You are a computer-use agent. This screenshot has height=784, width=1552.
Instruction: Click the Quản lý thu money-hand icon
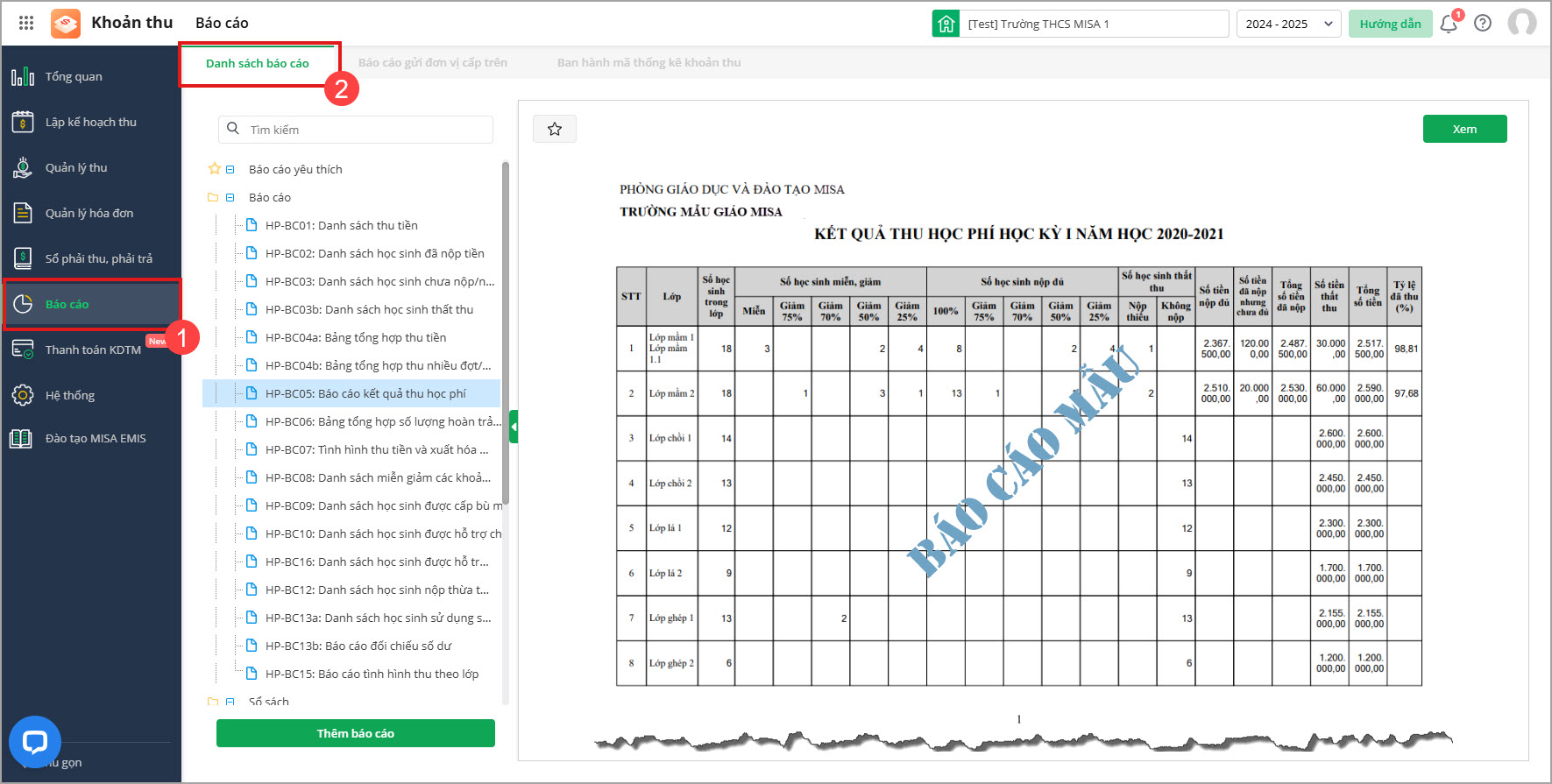[x=23, y=167]
